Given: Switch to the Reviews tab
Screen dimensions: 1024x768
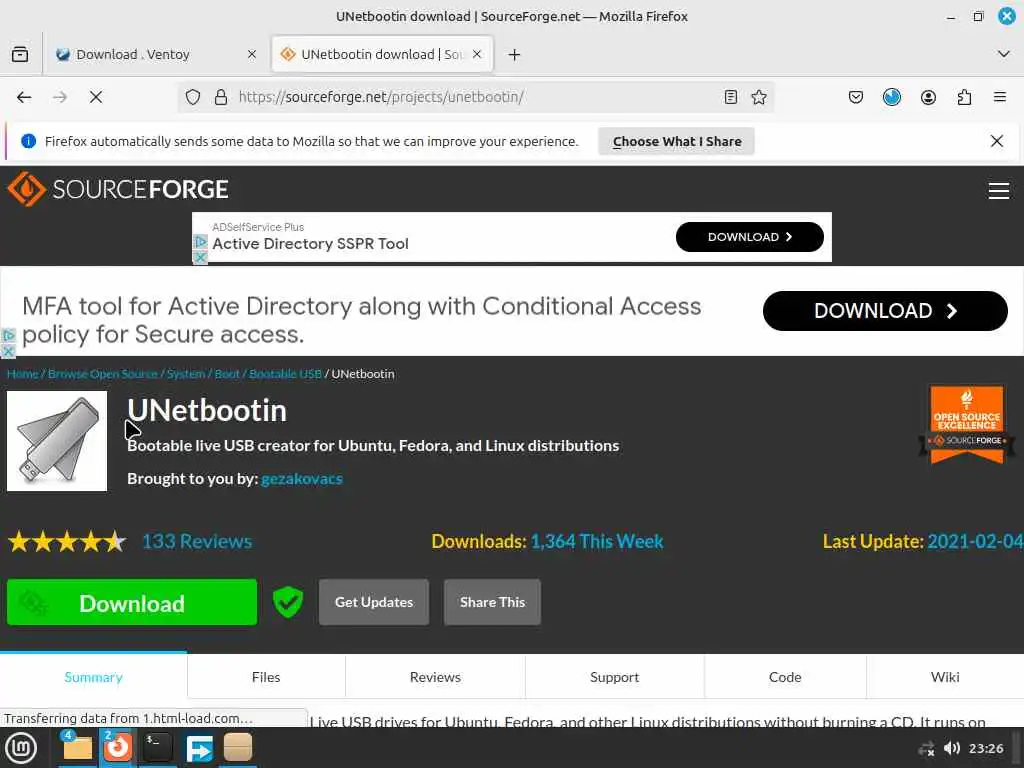Looking at the screenshot, I should (435, 677).
